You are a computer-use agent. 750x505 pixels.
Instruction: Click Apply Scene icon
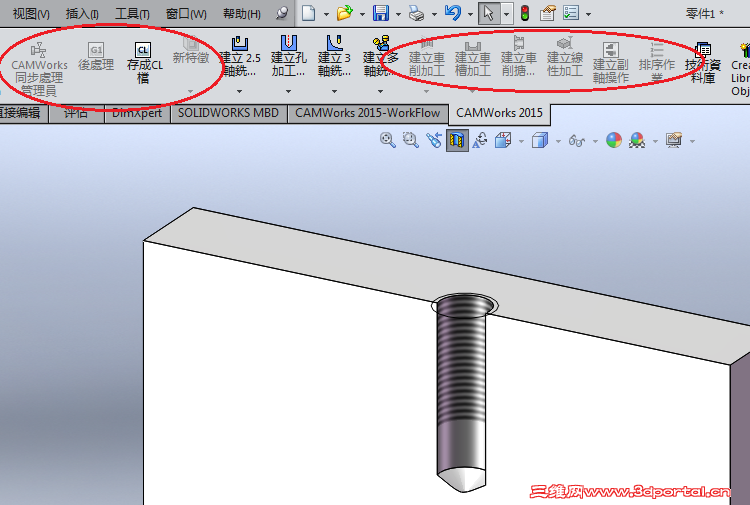click(x=637, y=140)
